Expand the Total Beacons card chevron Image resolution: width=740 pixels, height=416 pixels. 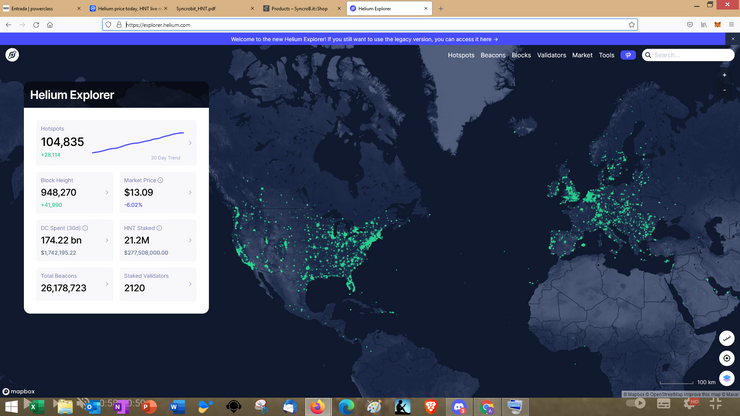107,284
